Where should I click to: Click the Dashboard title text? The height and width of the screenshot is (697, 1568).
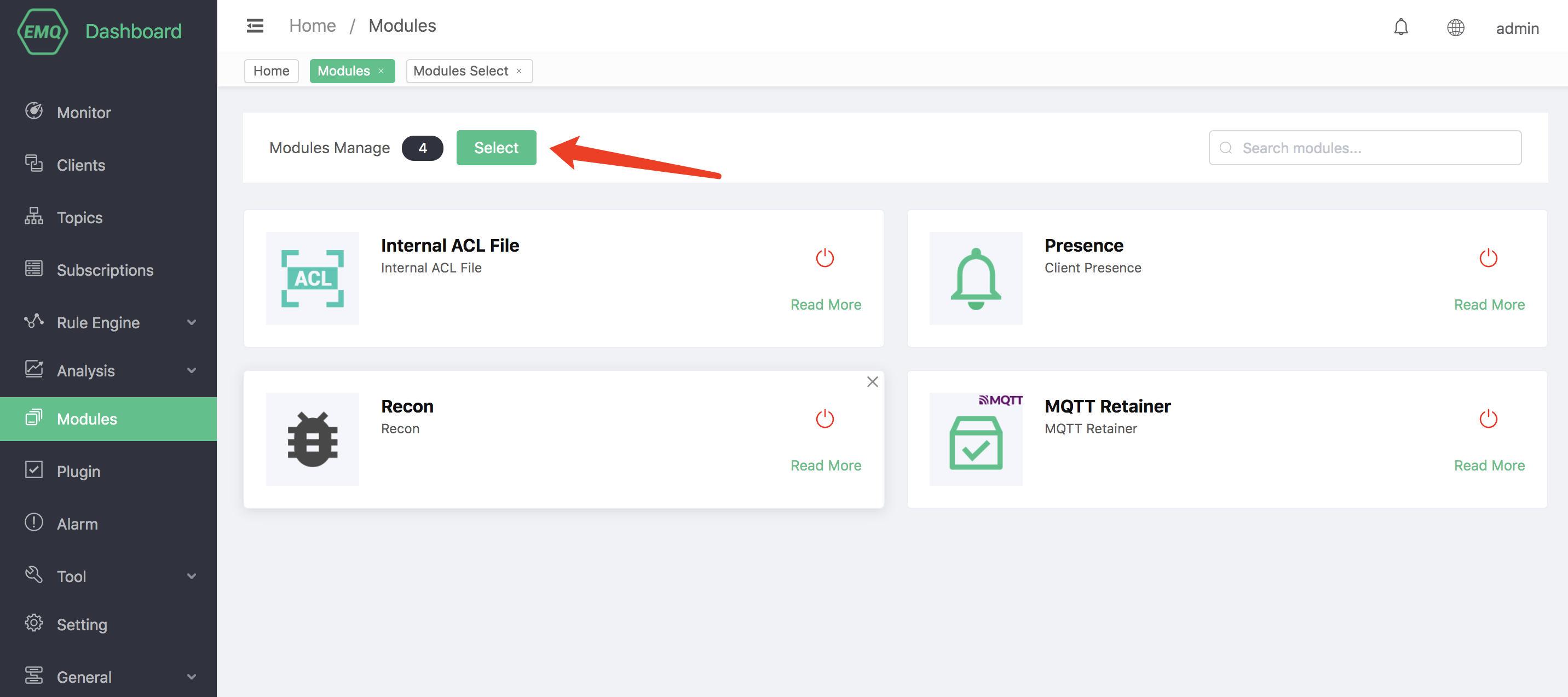[x=133, y=31]
